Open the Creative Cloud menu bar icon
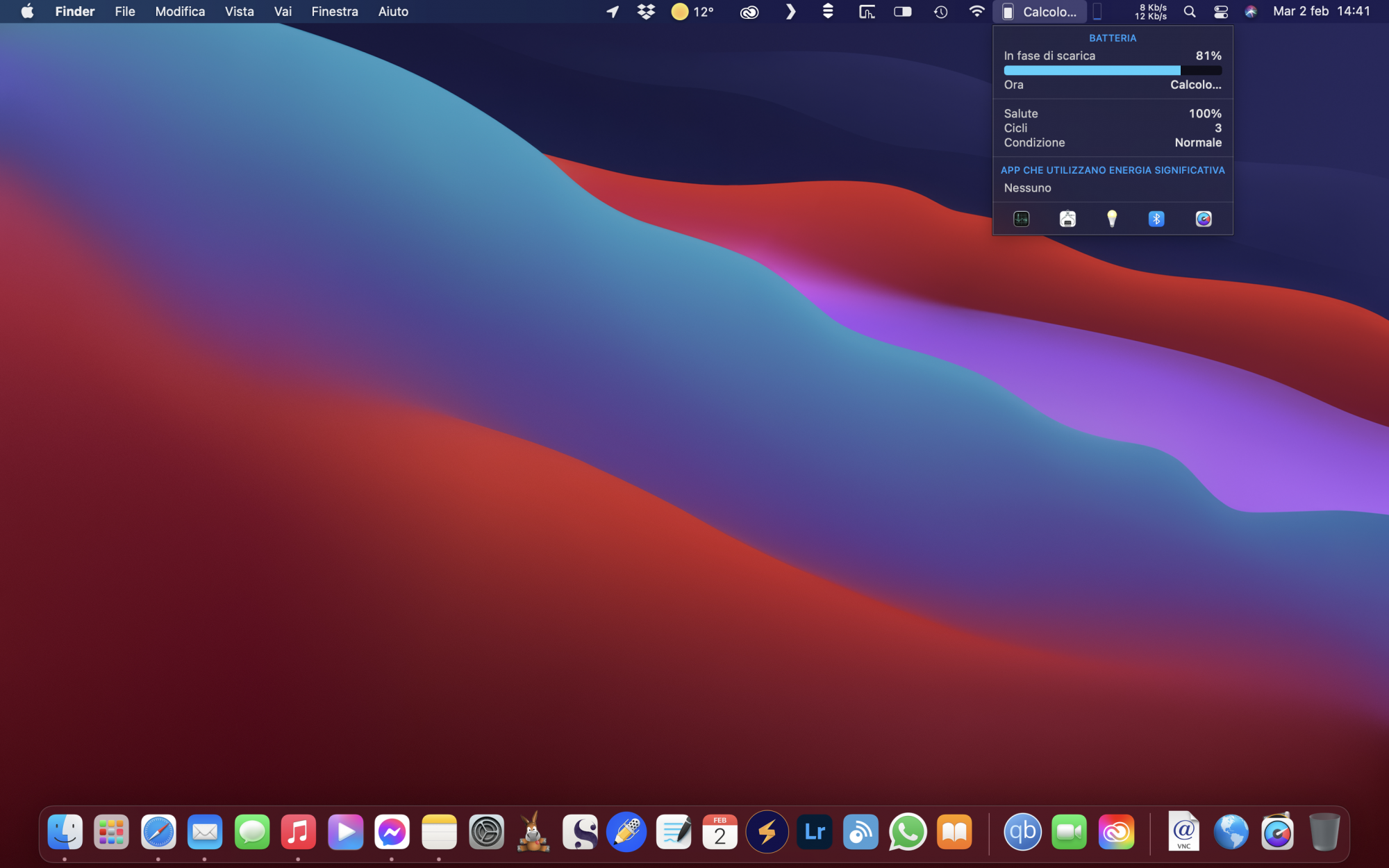Image resolution: width=1389 pixels, height=868 pixels. coord(749,12)
